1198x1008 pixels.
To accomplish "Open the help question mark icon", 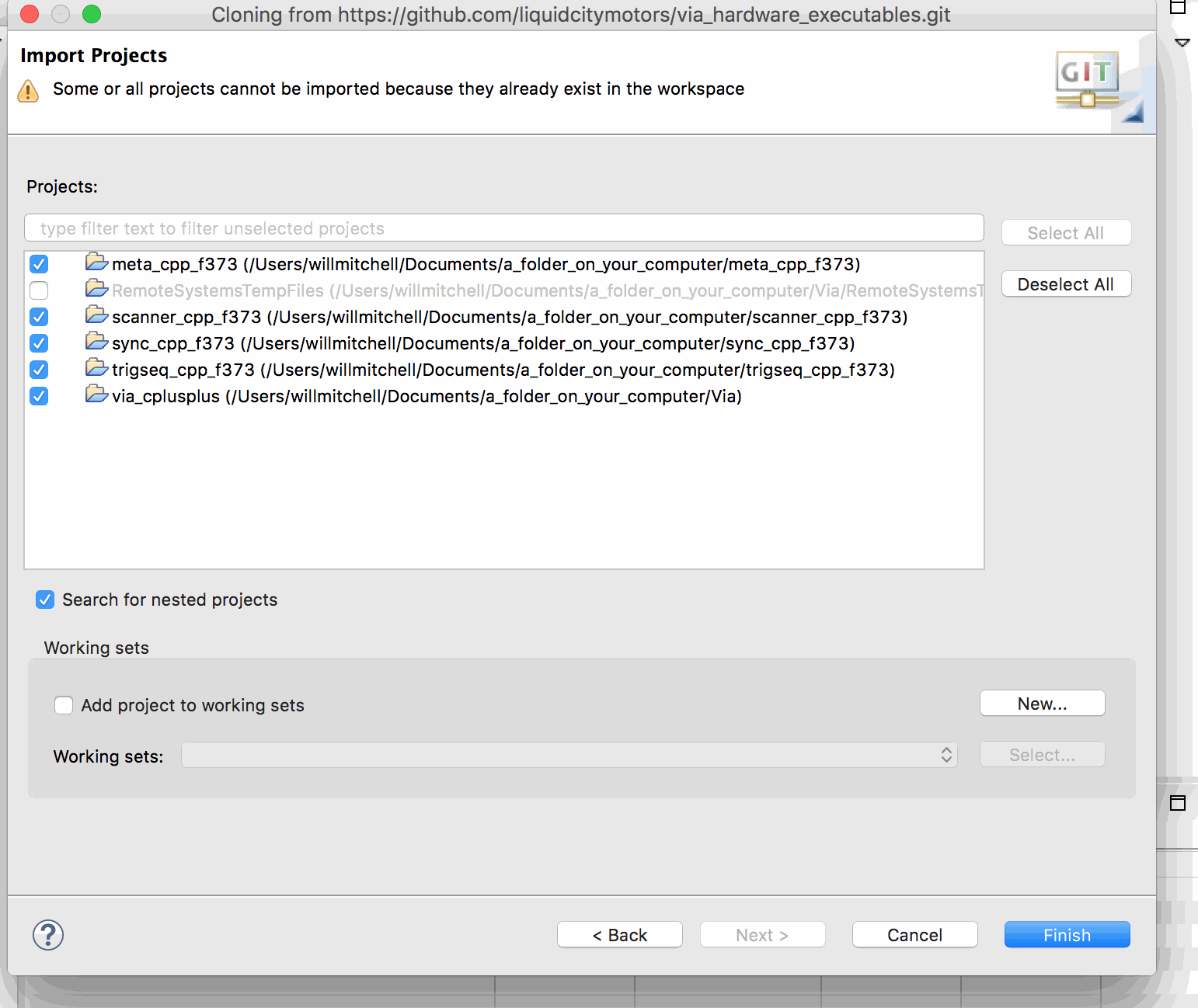I will point(47,935).
